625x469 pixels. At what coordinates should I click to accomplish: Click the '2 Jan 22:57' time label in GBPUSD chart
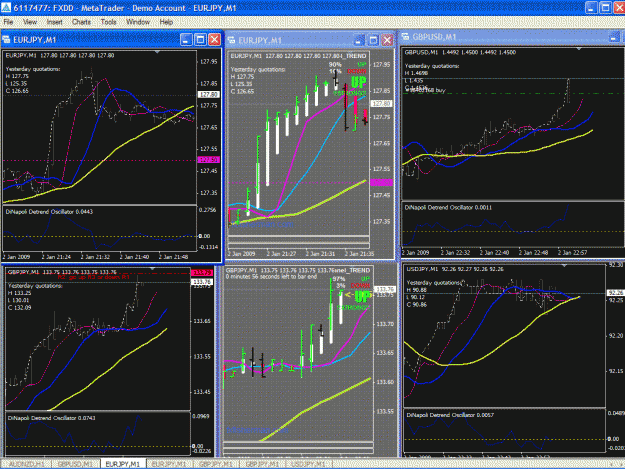[x=572, y=253]
